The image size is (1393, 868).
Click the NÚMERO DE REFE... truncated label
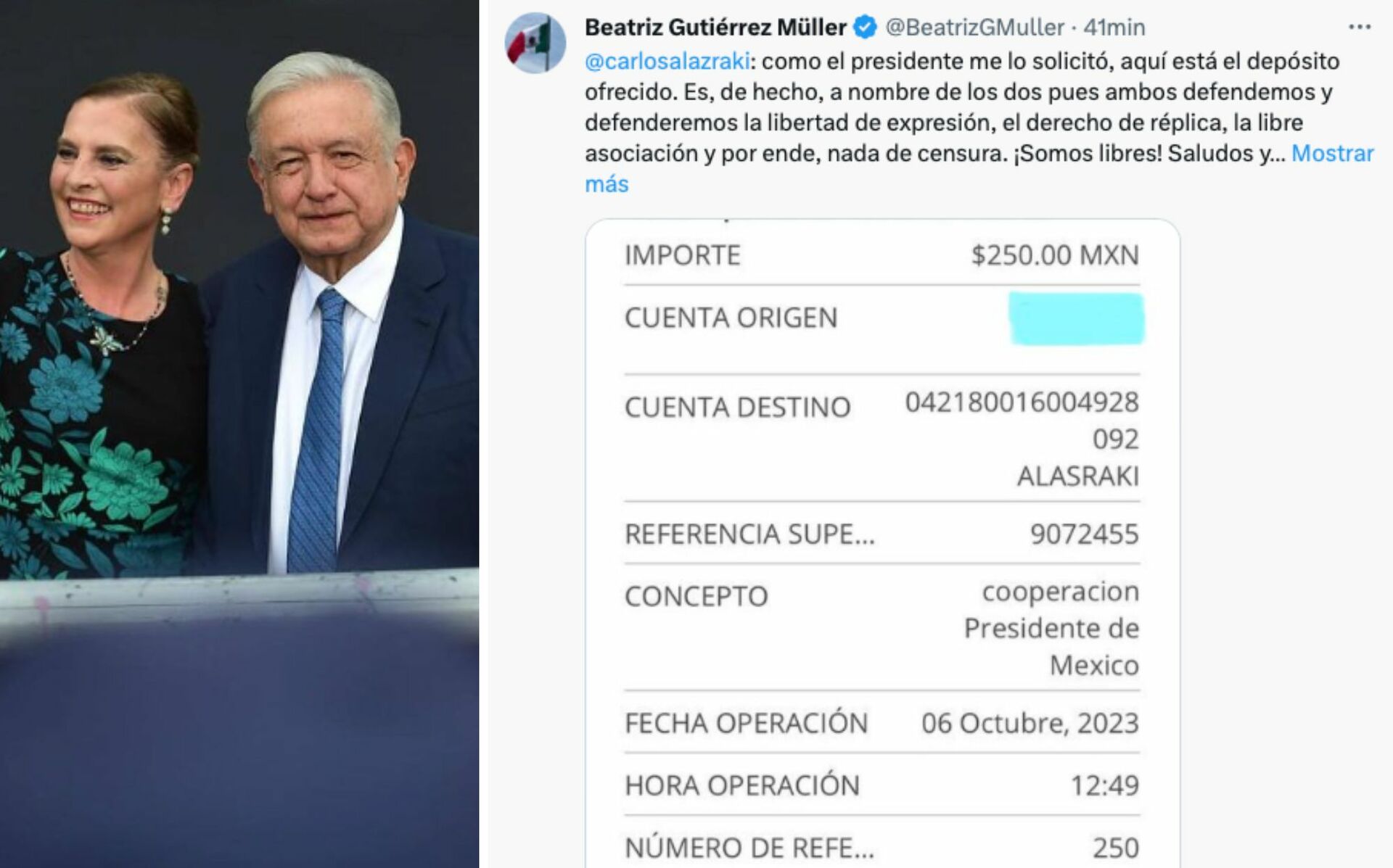749,848
